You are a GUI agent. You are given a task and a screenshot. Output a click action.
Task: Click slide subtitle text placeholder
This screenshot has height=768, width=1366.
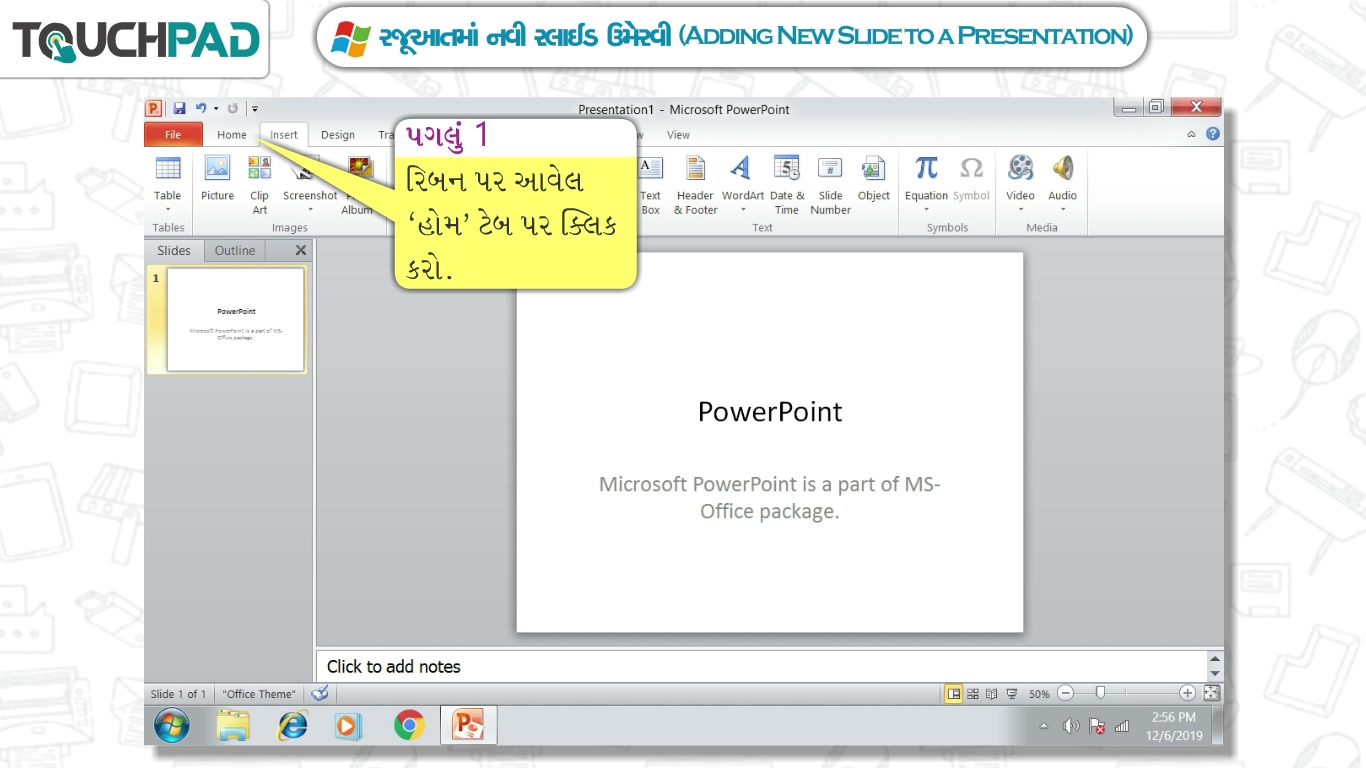click(x=770, y=498)
